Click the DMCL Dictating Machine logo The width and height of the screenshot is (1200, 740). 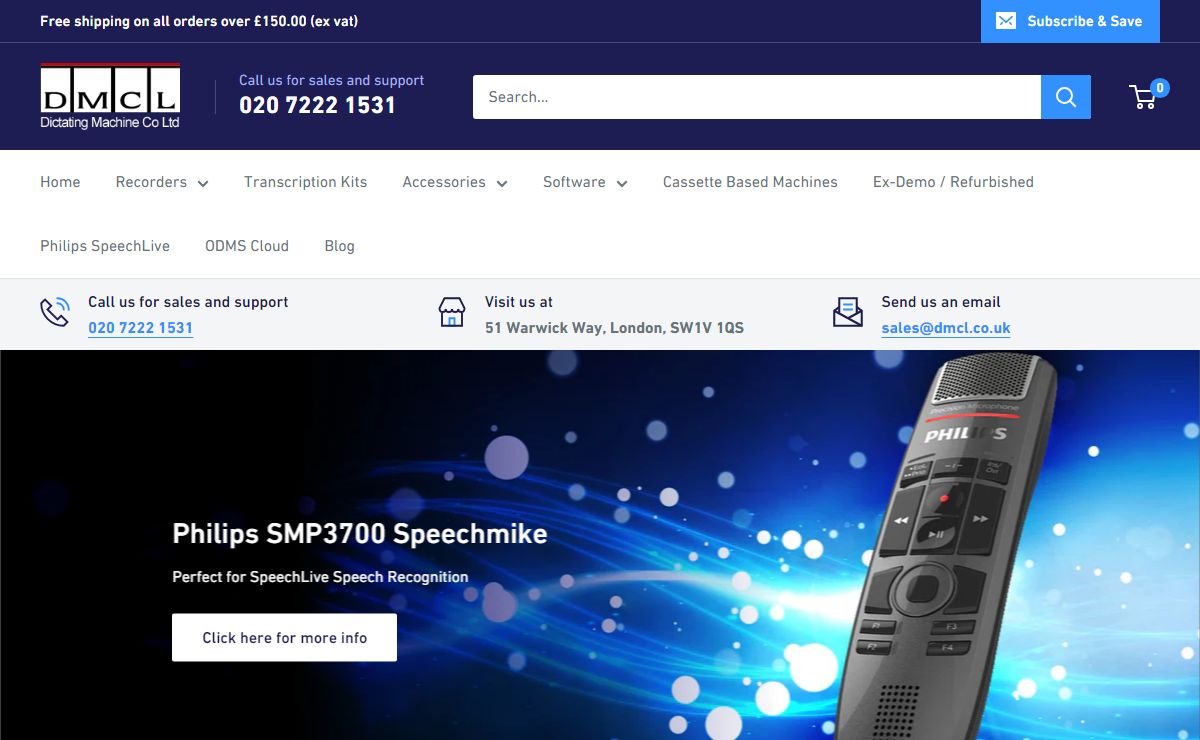110,97
